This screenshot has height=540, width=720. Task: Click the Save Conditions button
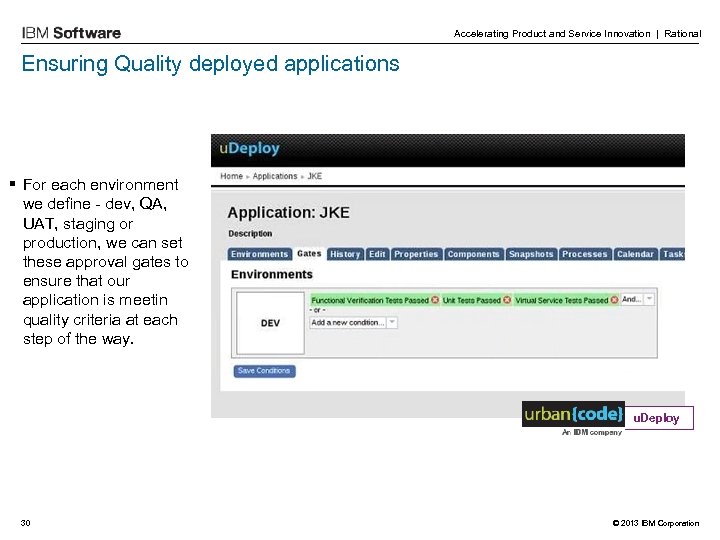coord(264,371)
